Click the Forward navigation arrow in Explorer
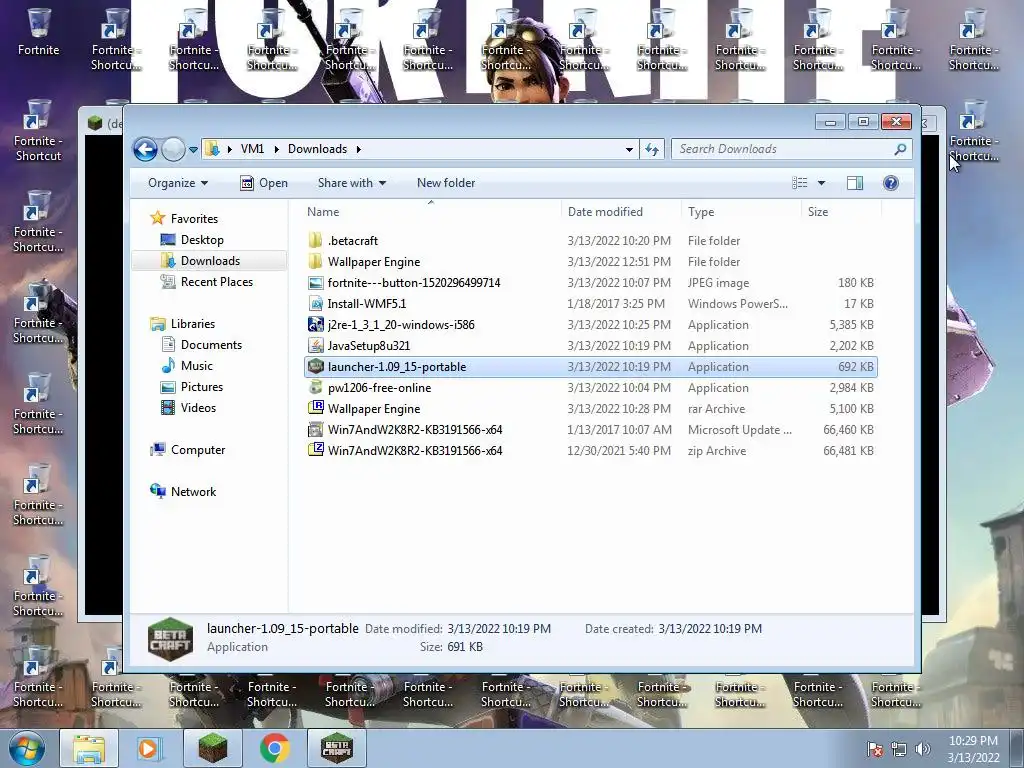 (173, 150)
